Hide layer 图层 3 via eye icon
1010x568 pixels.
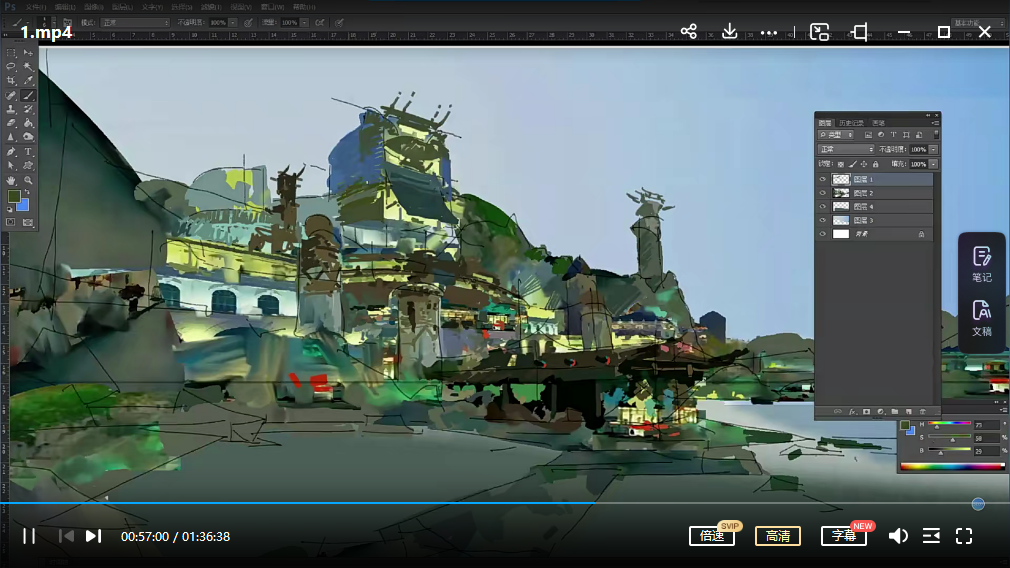pyautogui.click(x=823, y=220)
